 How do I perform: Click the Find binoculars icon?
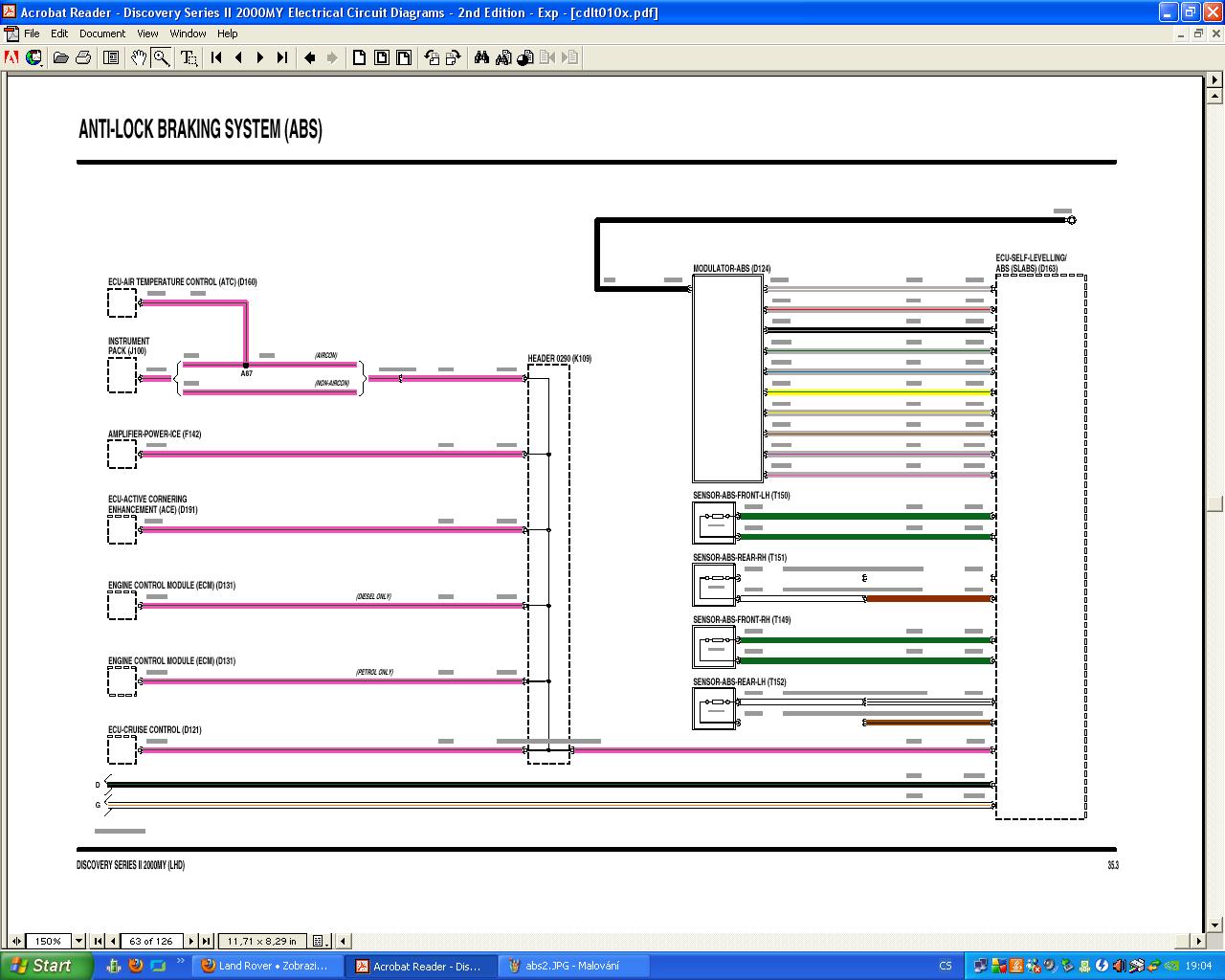click(x=481, y=58)
